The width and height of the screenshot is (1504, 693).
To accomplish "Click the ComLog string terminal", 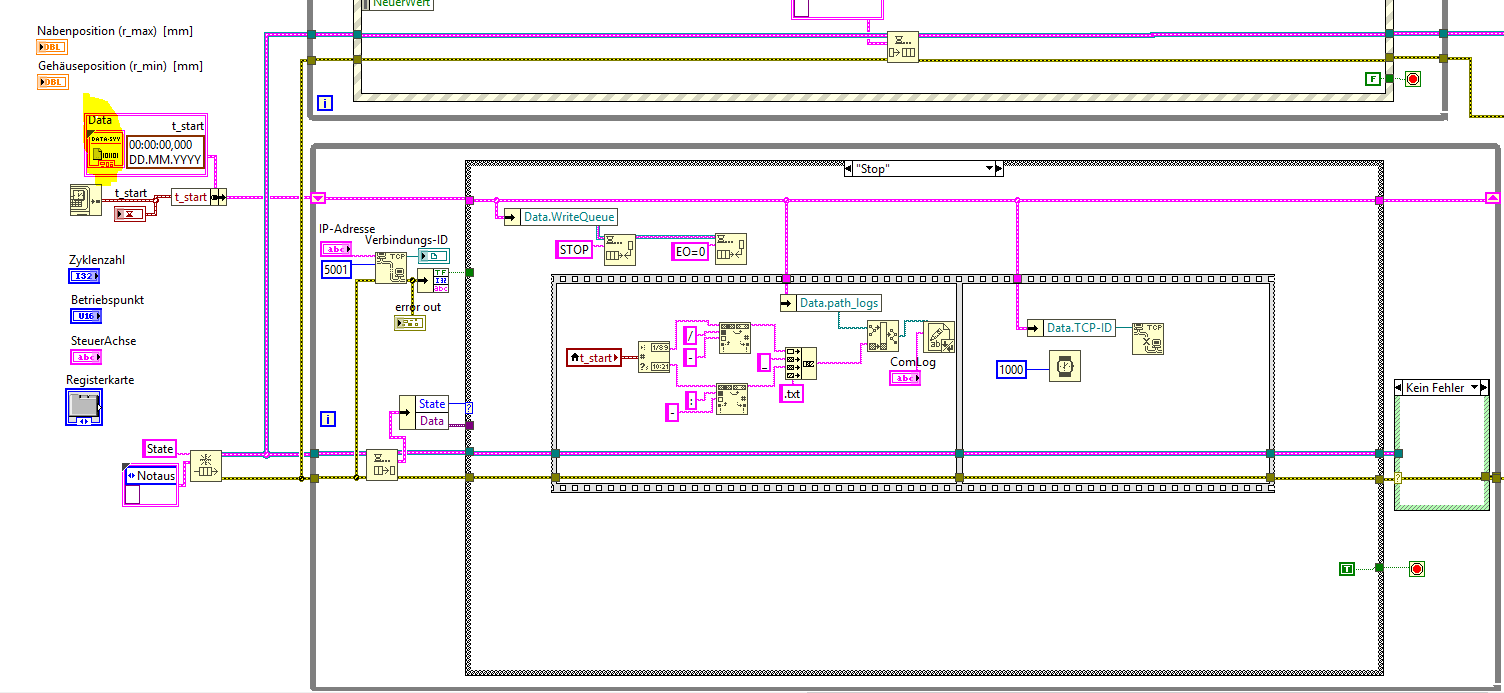I will pyautogui.click(x=905, y=378).
